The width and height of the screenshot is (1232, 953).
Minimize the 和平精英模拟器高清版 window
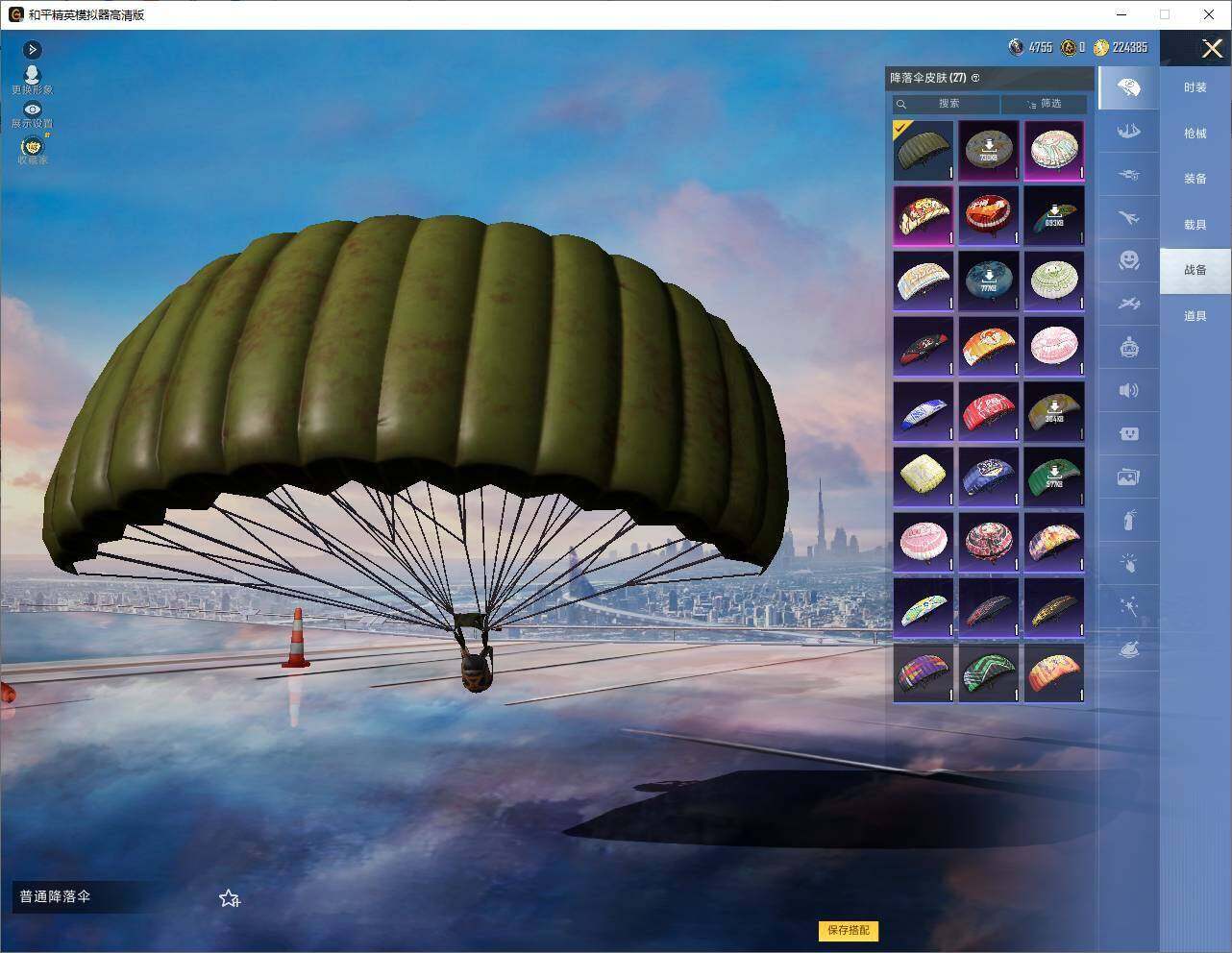[x=1121, y=14]
